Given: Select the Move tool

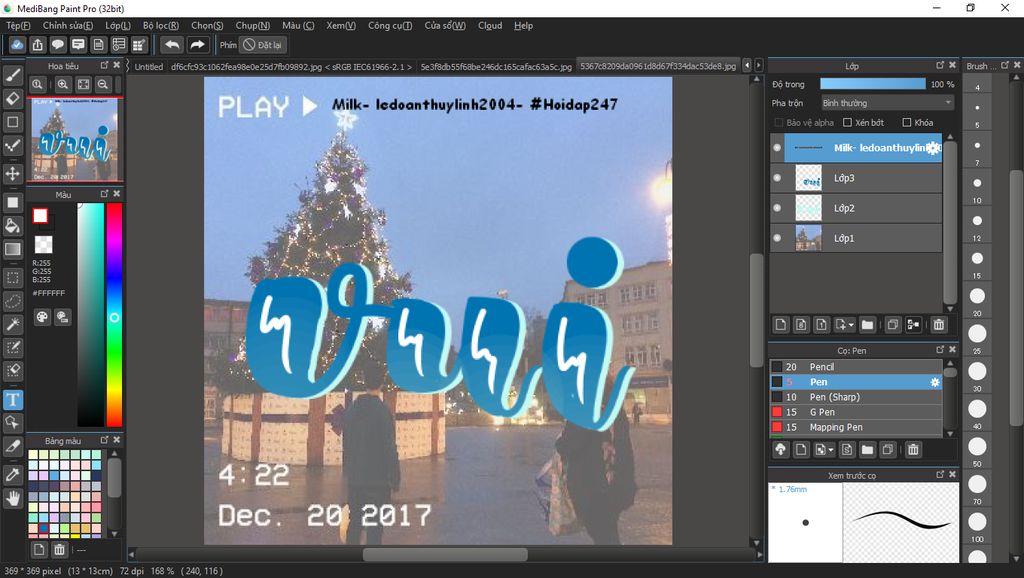Looking at the screenshot, I should point(12,174).
